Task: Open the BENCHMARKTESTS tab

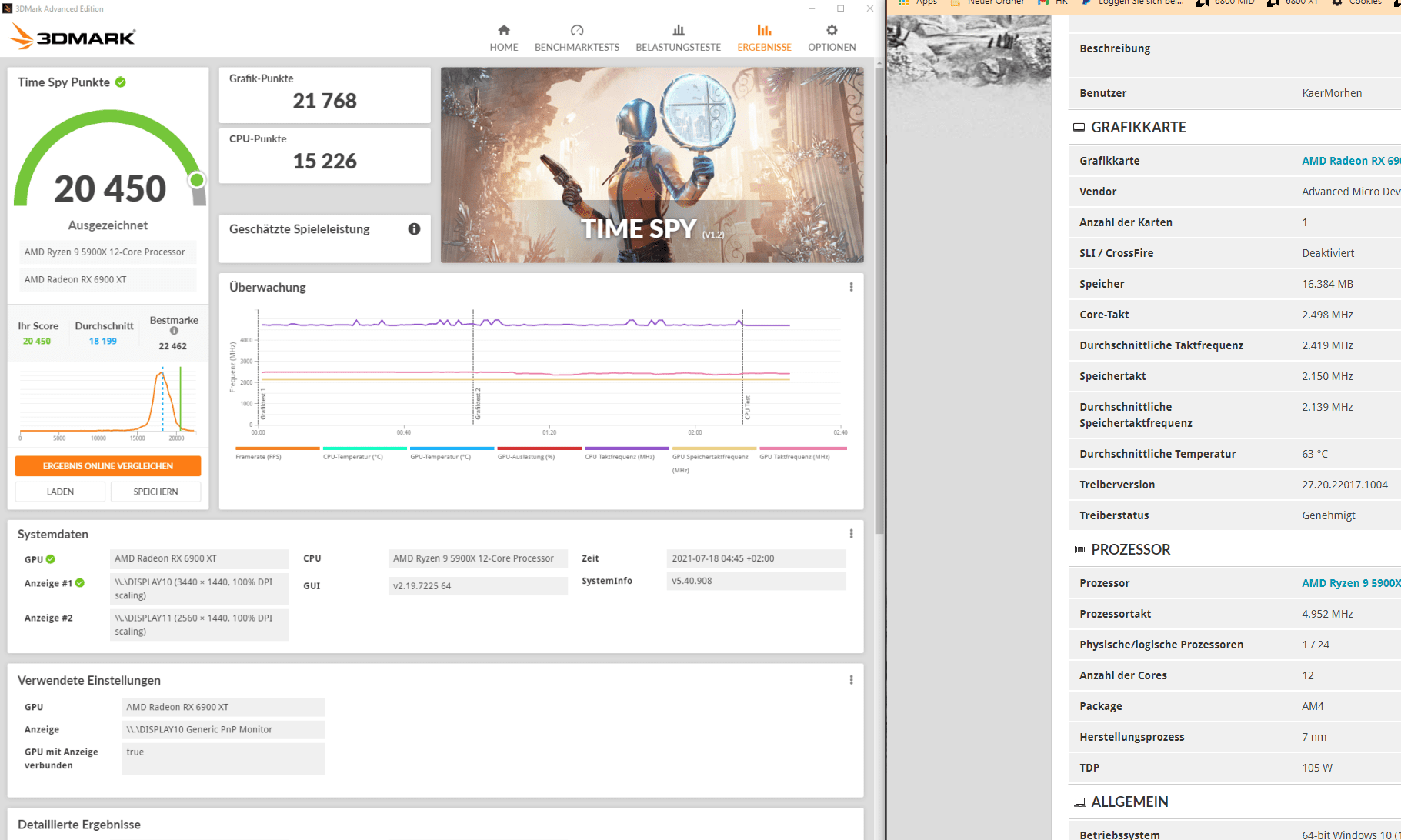Action: click(x=577, y=38)
